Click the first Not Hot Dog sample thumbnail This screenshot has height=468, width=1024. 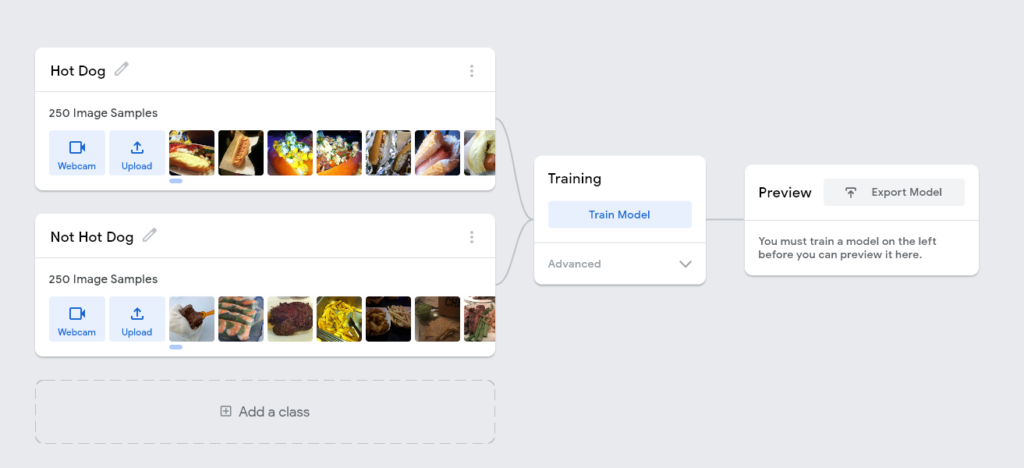(191, 319)
